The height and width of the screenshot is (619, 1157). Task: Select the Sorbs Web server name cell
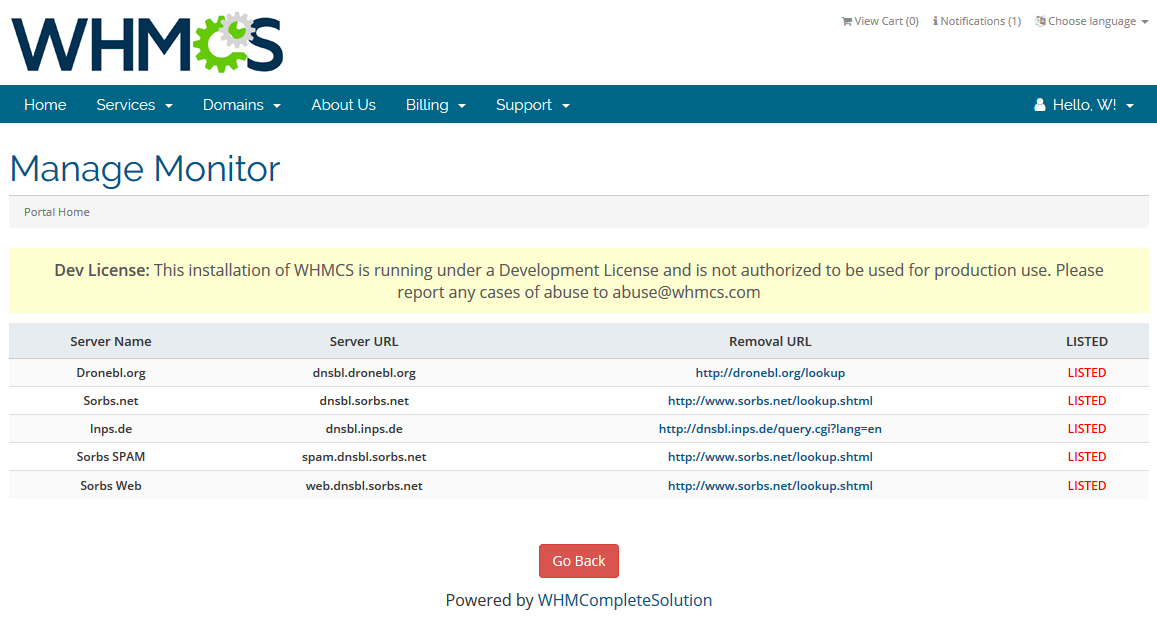point(111,485)
